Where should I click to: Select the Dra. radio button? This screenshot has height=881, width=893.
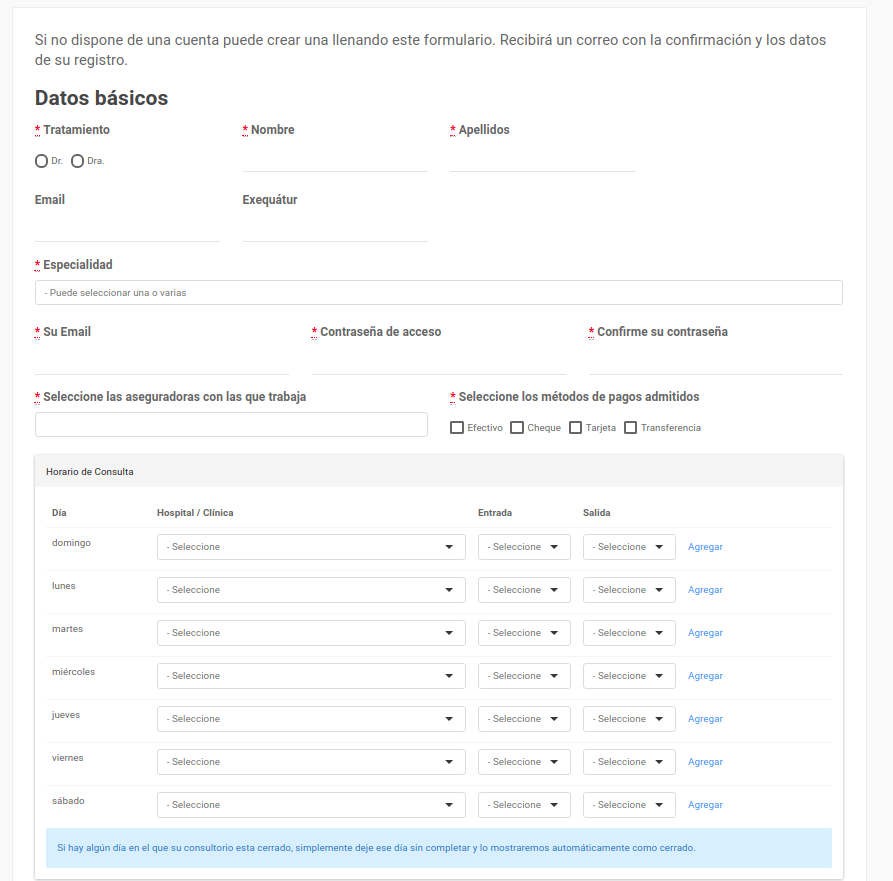click(77, 161)
